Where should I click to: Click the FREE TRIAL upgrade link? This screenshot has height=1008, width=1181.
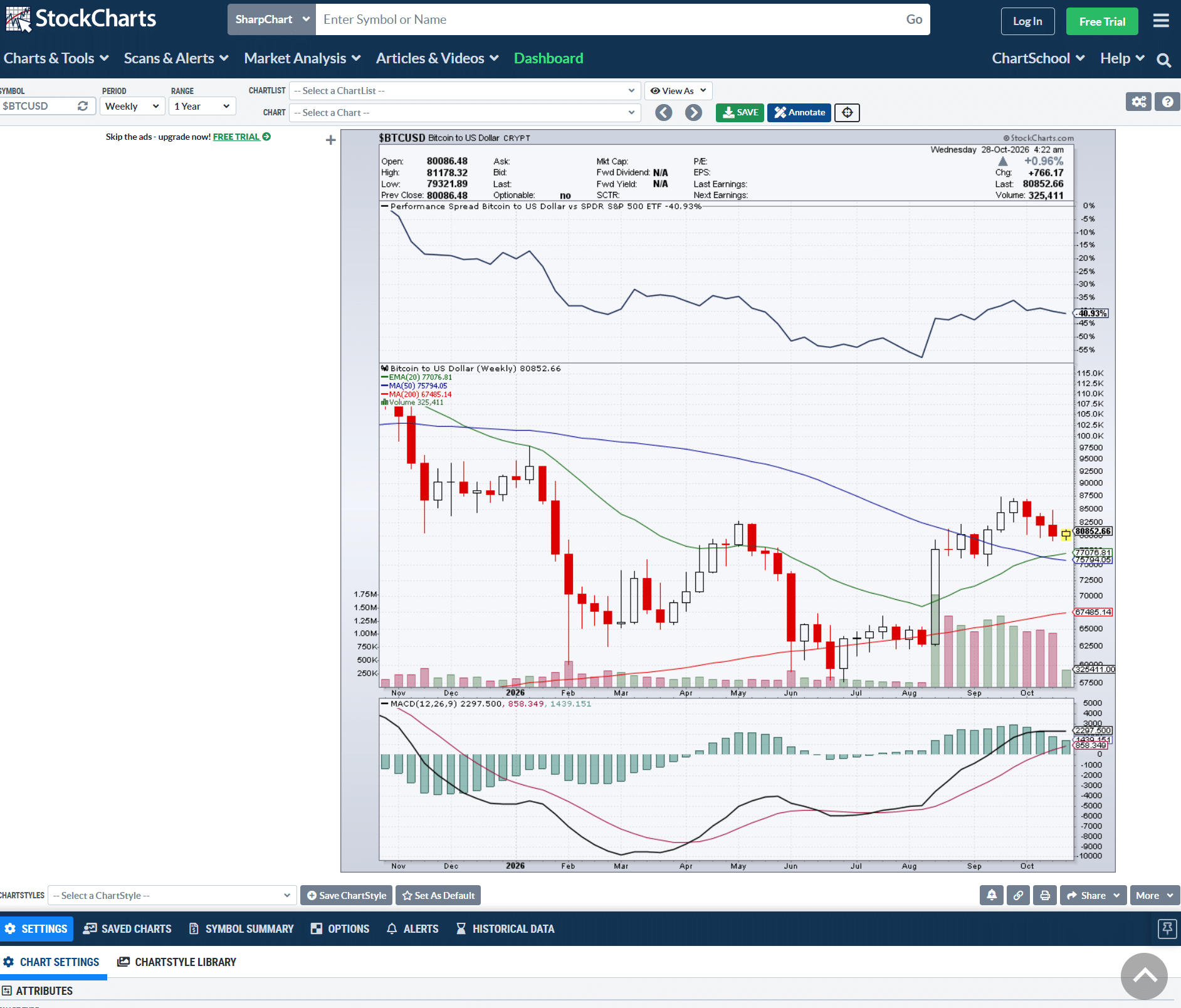242,137
